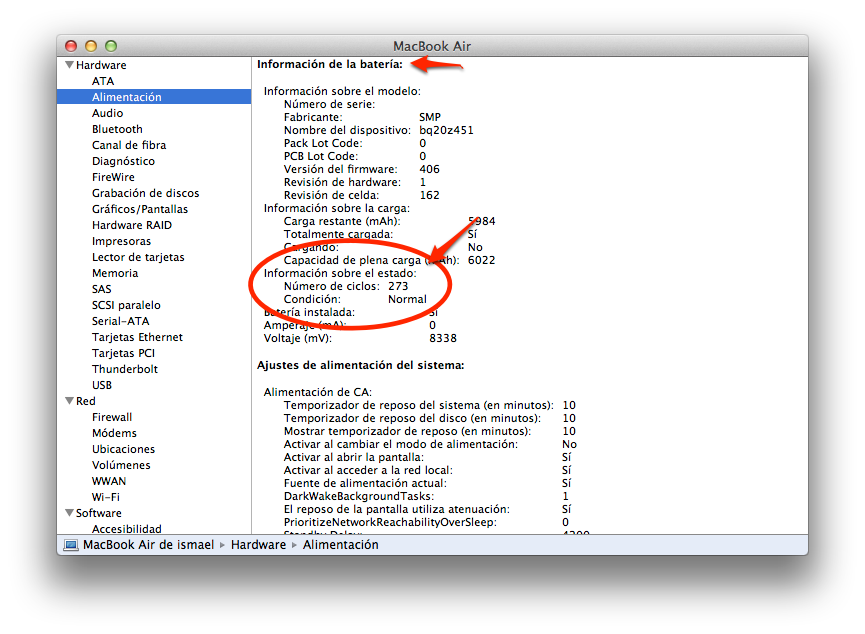The image size is (865, 634).
Task: Collapse the Red section triangle
Action: point(70,401)
